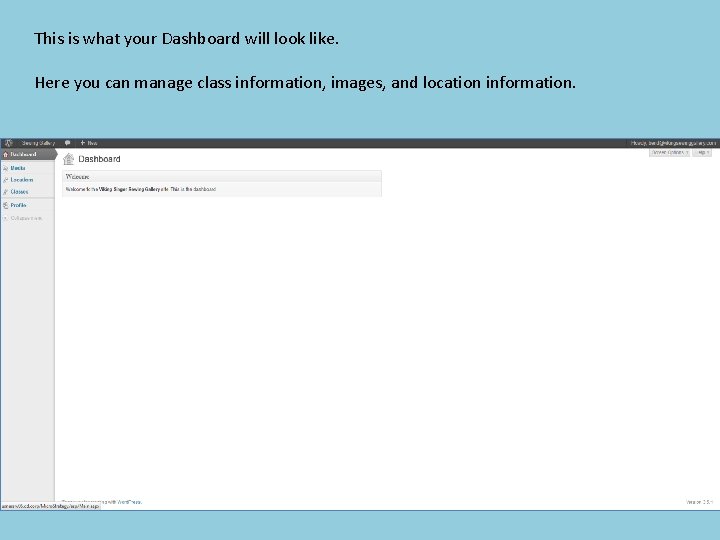Select Dashboard in the sidebar menu
The image size is (720, 540).
tap(28, 154)
